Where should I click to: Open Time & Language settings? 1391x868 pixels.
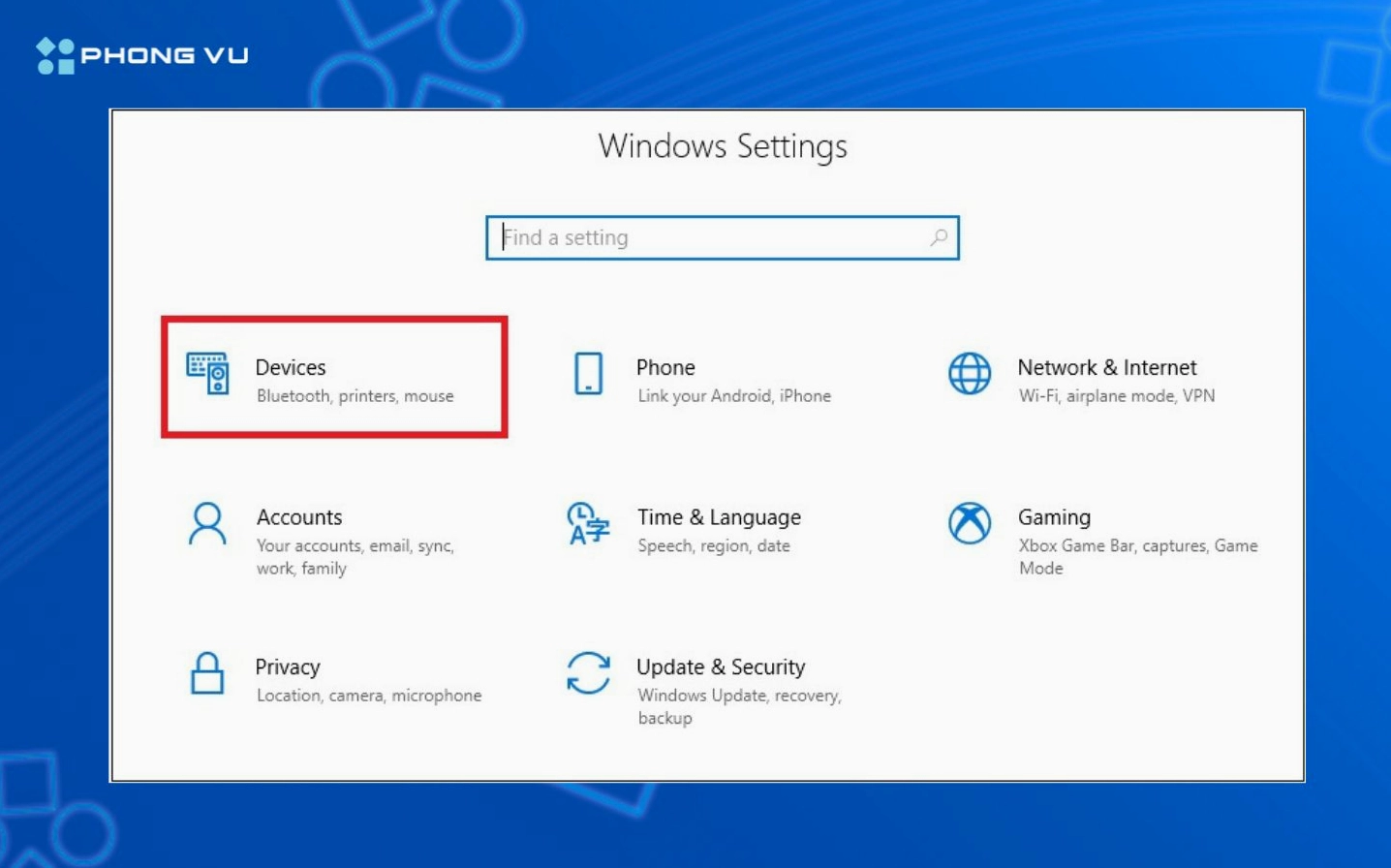pyautogui.click(x=719, y=517)
